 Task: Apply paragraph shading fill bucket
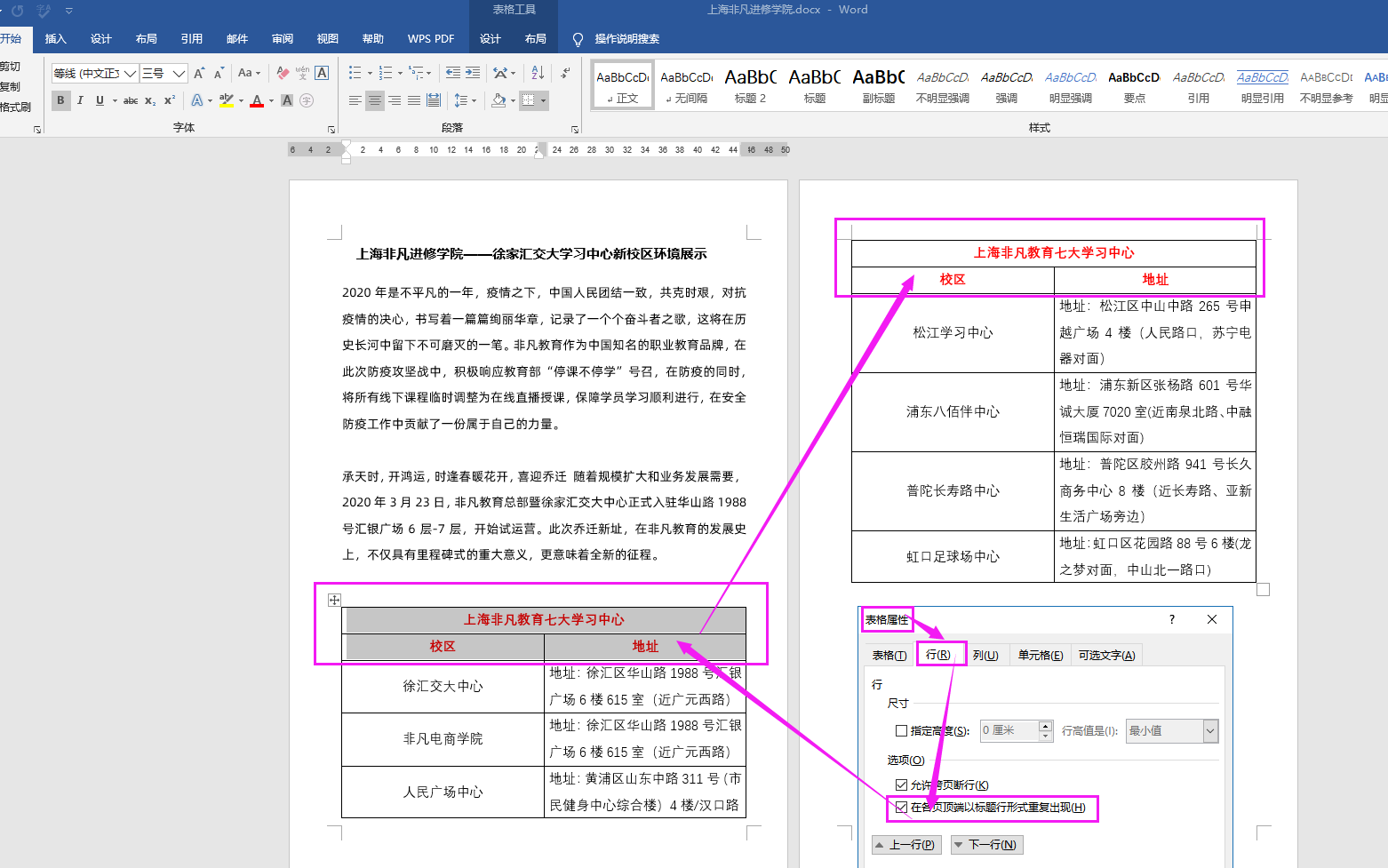pyautogui.click(x=499, y=100)
